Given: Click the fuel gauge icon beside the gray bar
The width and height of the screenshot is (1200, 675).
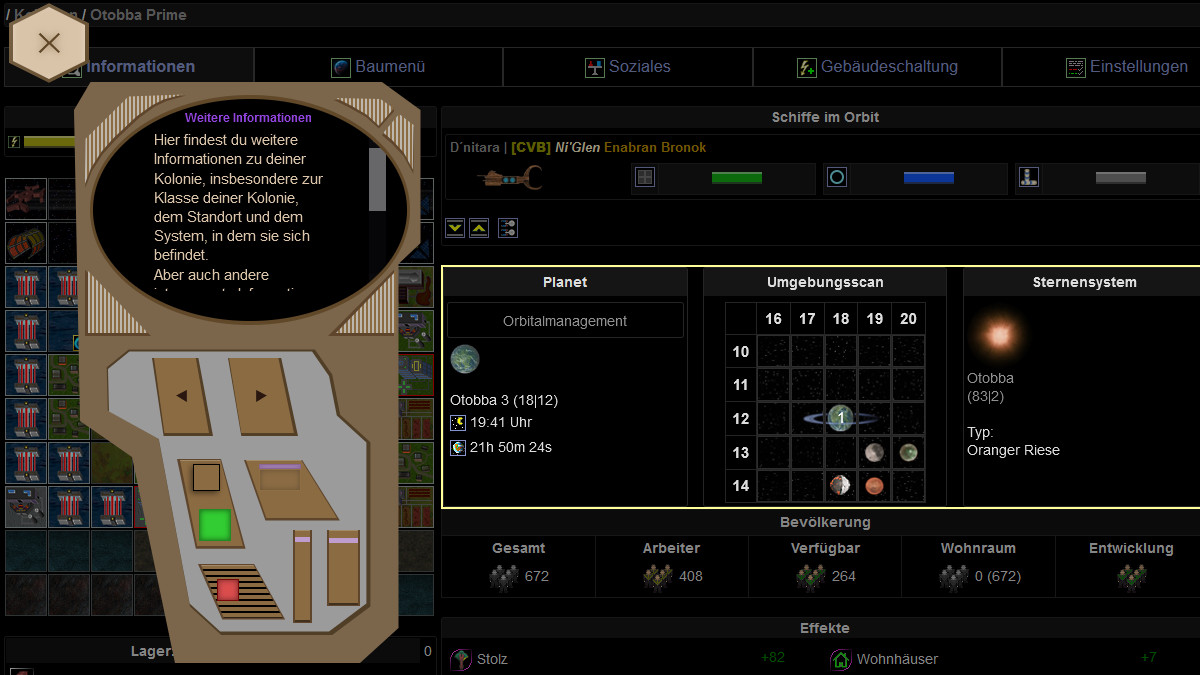Looking at the screenshot, I should pyautogui.click(x=1029, y=177).
